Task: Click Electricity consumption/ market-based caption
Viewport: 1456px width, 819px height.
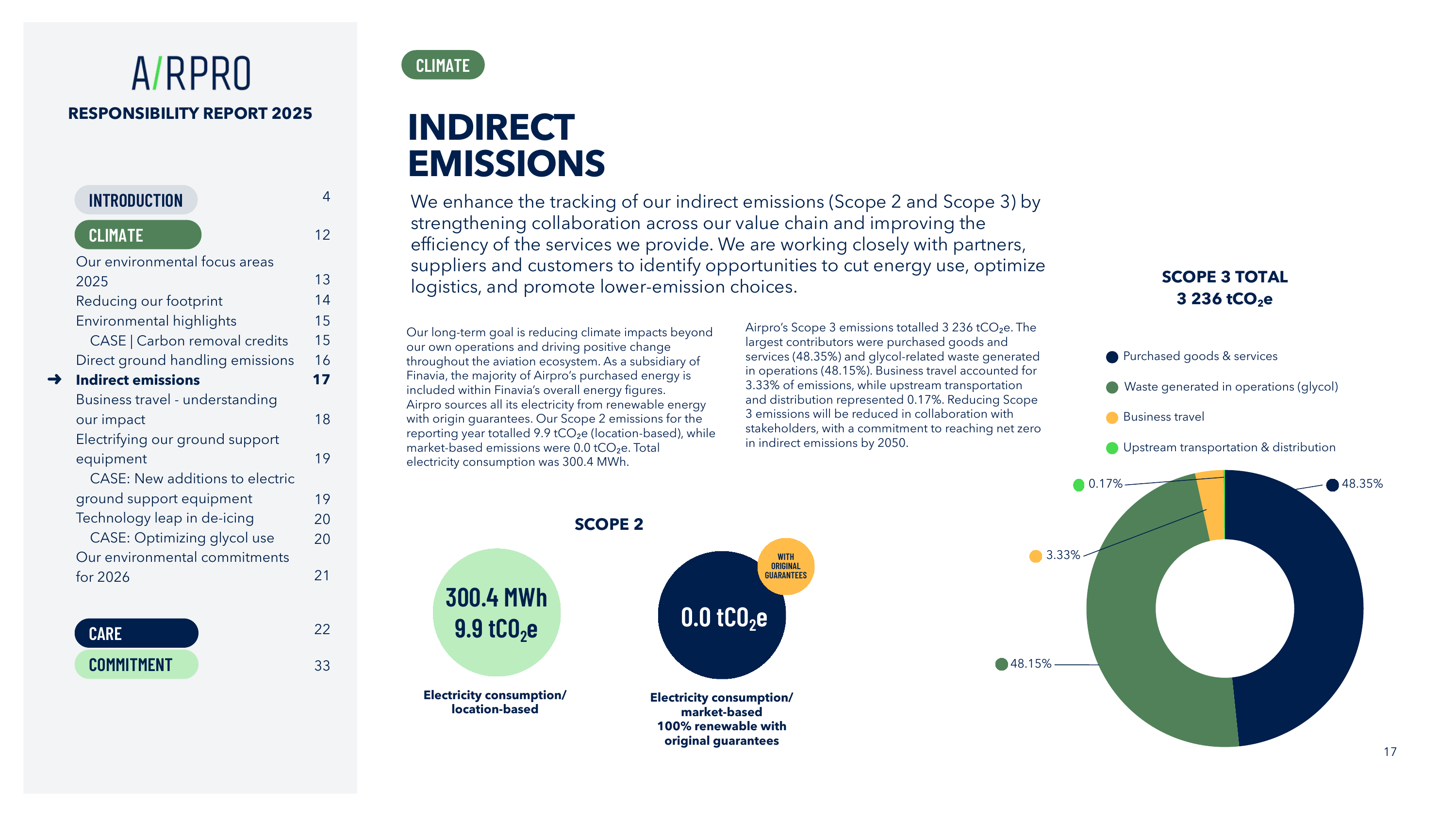Action: click(721, 719)
